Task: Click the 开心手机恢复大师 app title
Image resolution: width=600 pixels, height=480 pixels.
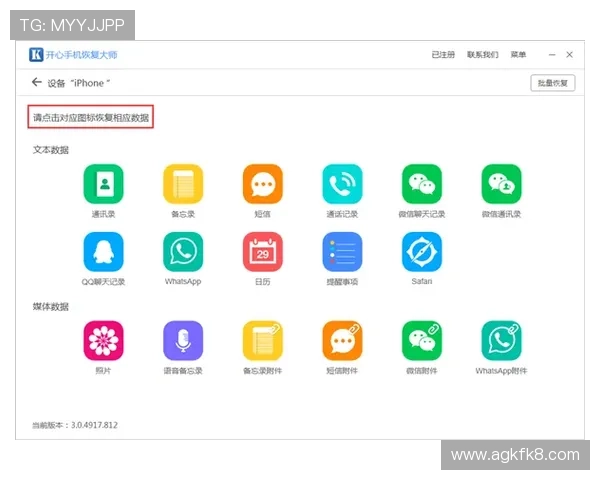Action: 82,55
